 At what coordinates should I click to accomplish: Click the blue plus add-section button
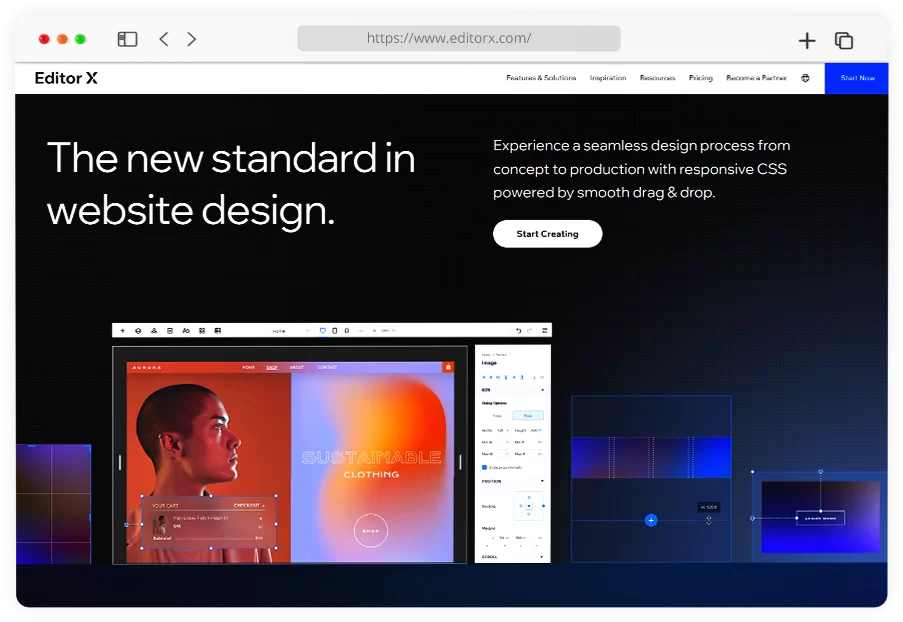[x=651, y=521]
